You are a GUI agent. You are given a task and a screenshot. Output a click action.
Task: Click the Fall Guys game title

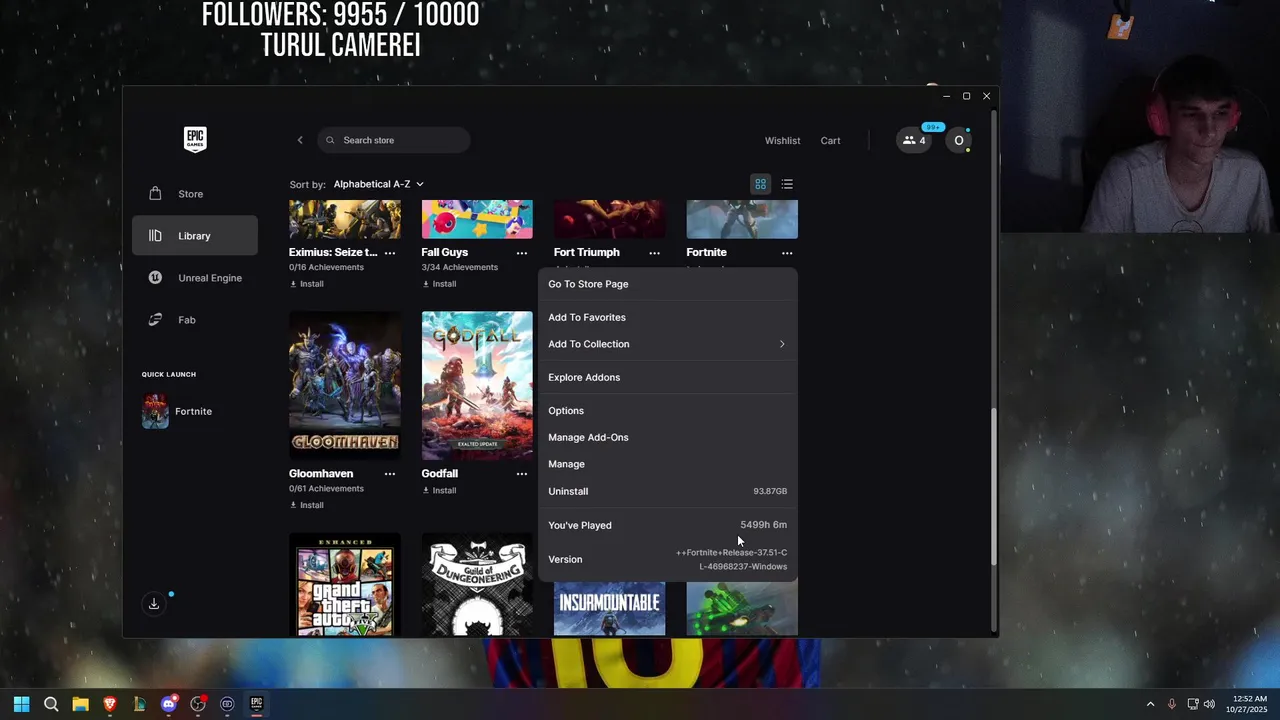(x=445, y=253)
